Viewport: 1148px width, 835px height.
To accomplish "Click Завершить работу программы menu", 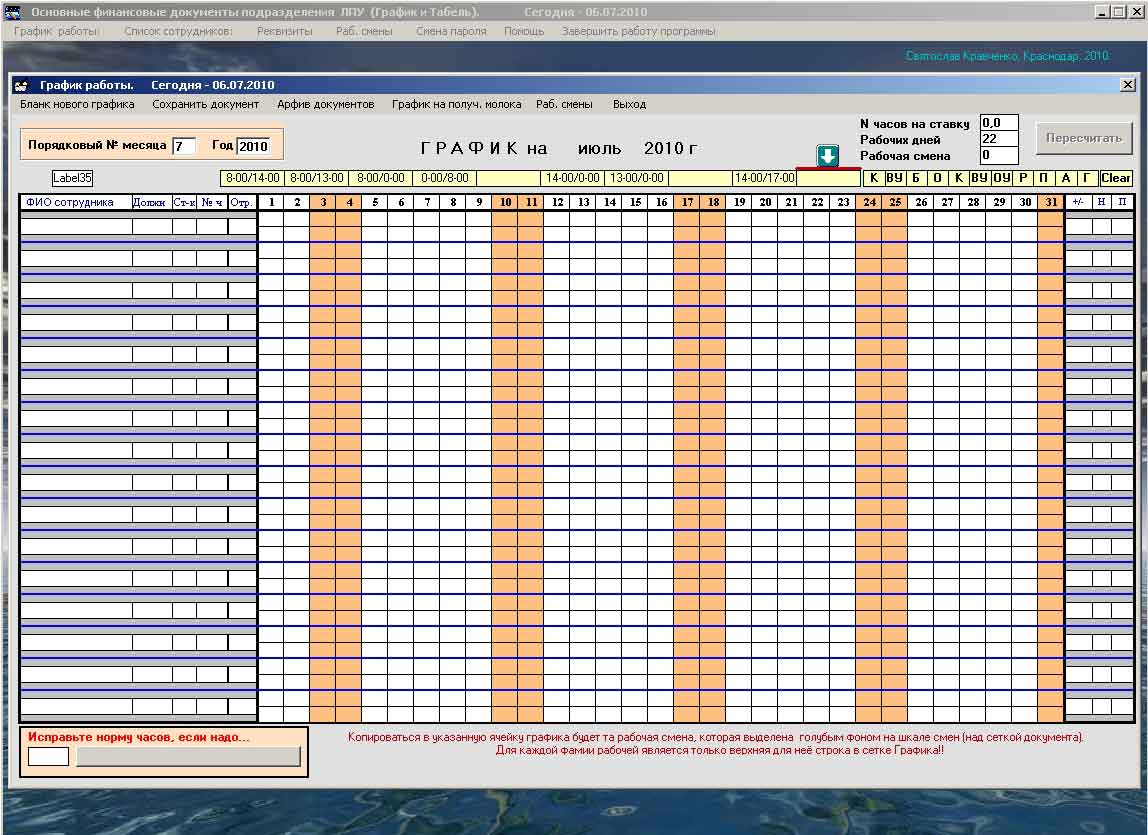I will pyautogui.click(x=638, y=31).
